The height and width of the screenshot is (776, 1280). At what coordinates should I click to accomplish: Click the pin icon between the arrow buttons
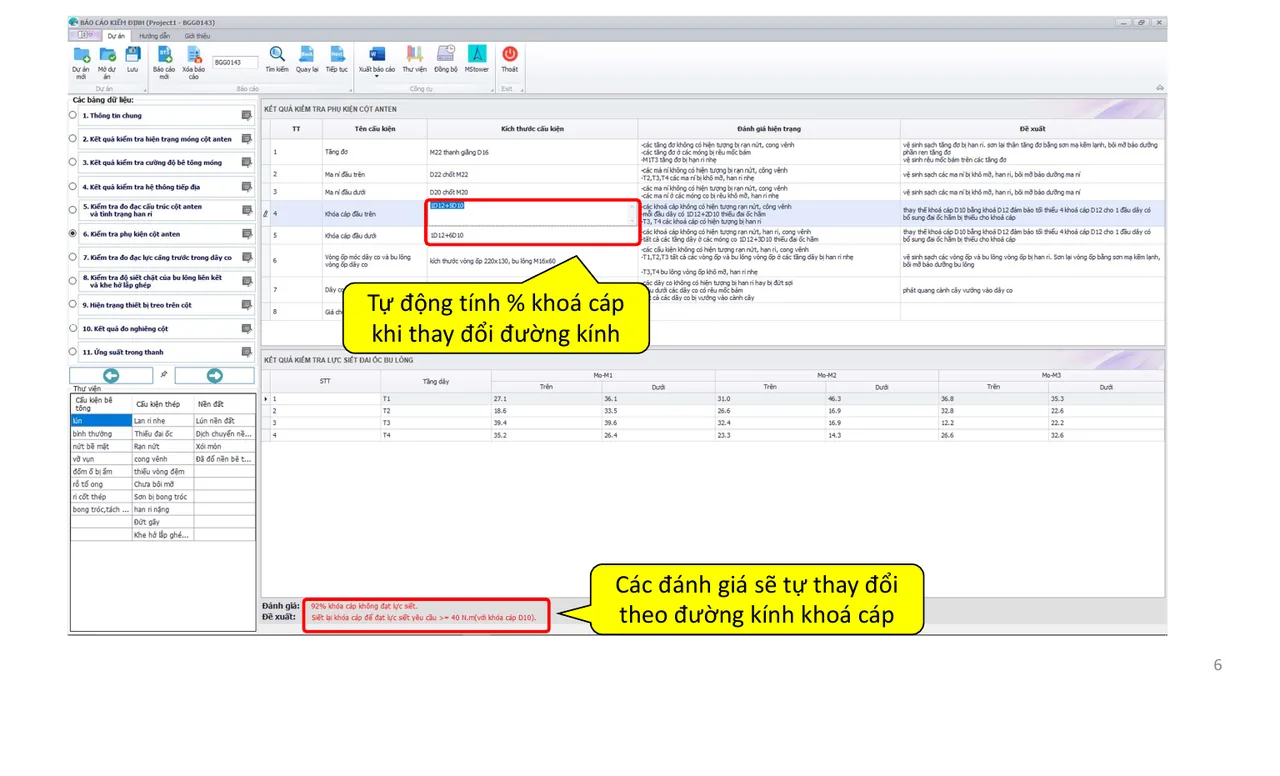pyautogui.click(x=164, y=375)
